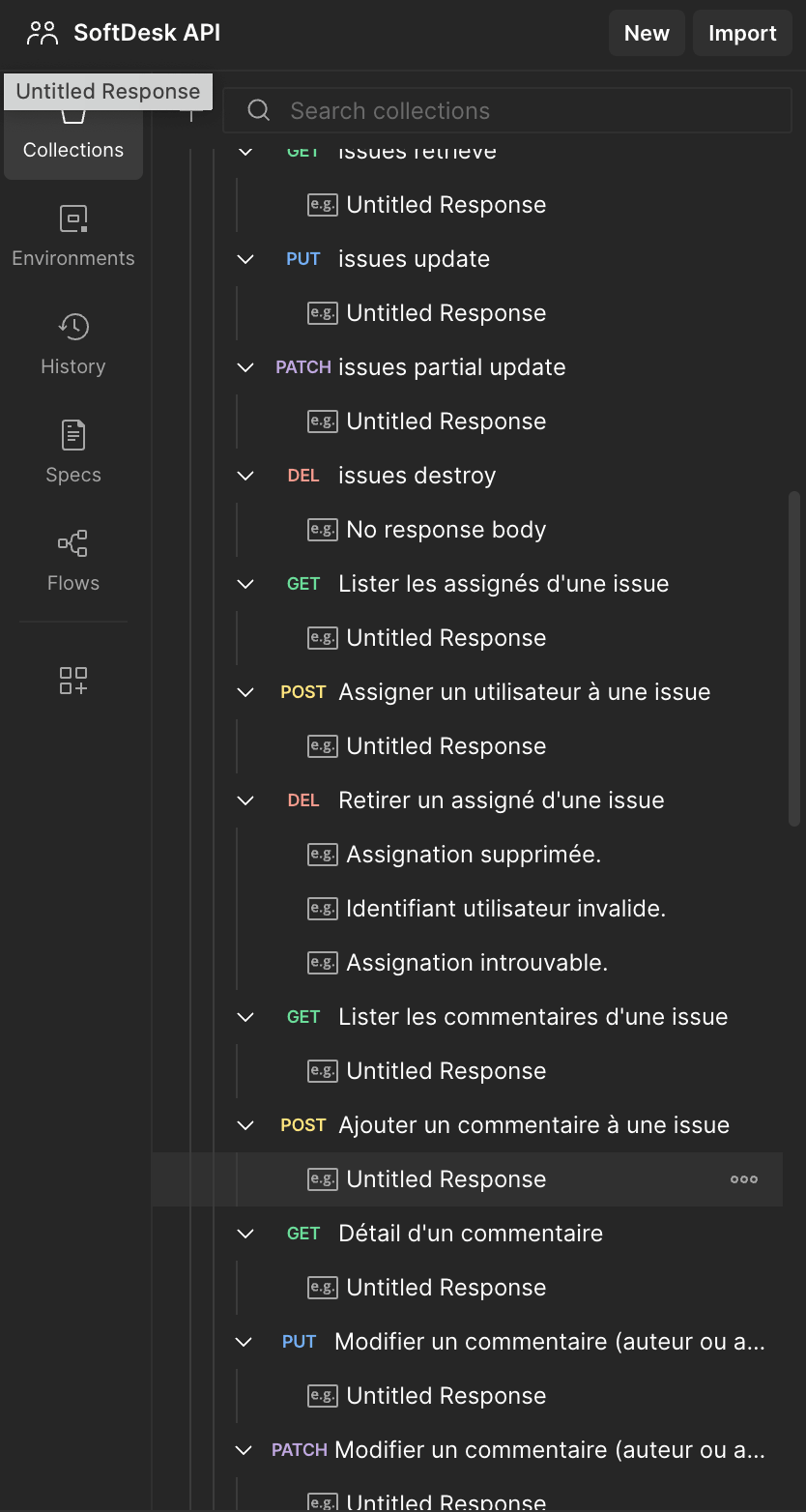Collapse the issues destroy request

245,475
